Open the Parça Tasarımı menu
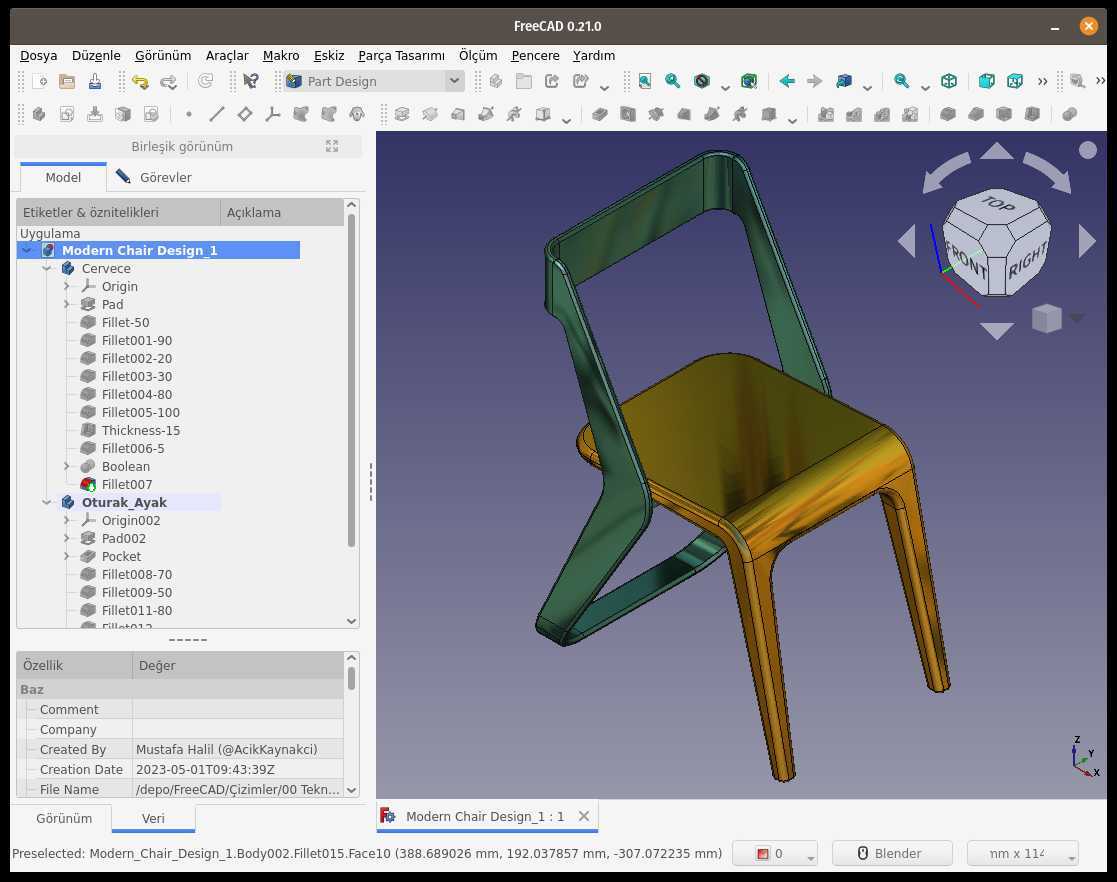 (401, 56)
